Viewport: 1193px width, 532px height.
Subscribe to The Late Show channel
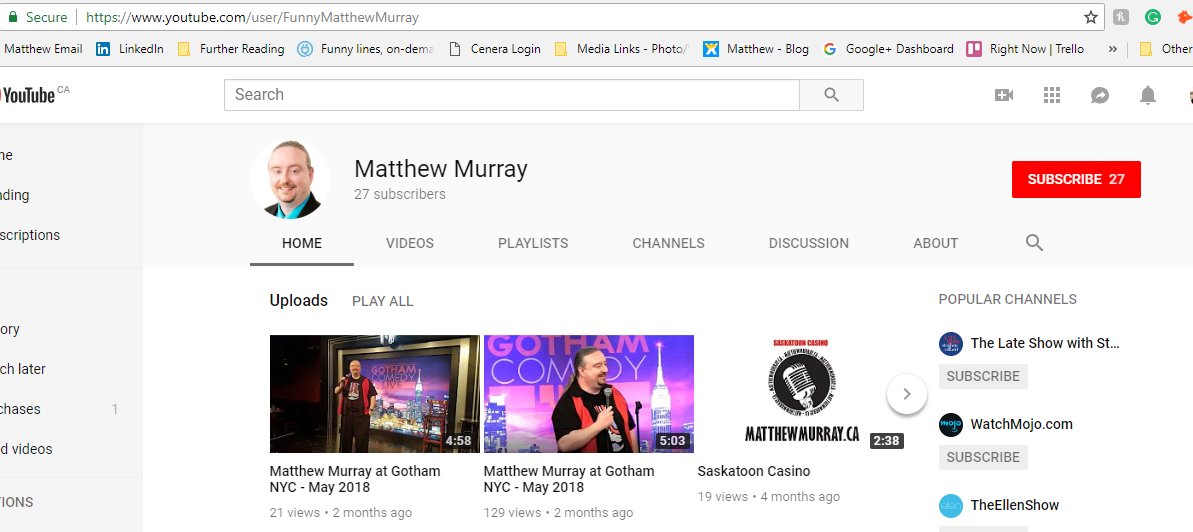click(x=983, y=376)
